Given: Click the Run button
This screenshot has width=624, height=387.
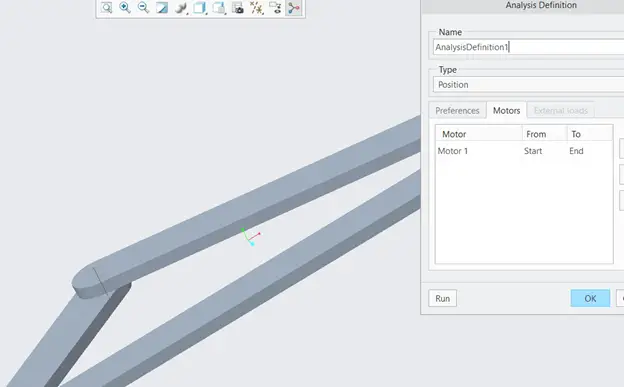Looking at the screenshot, I should (443, 298).
